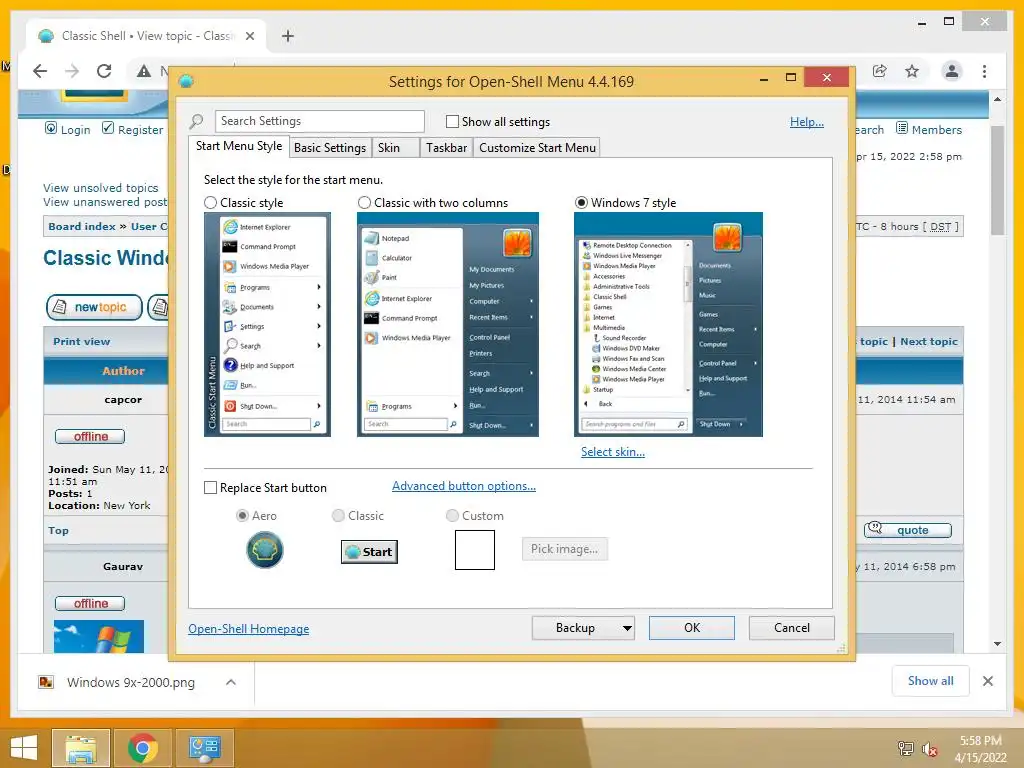Image resolution: width=1024 pixels, height=768 pixels.
Task: Choose Custom button radio option
Action: point(452,516)
